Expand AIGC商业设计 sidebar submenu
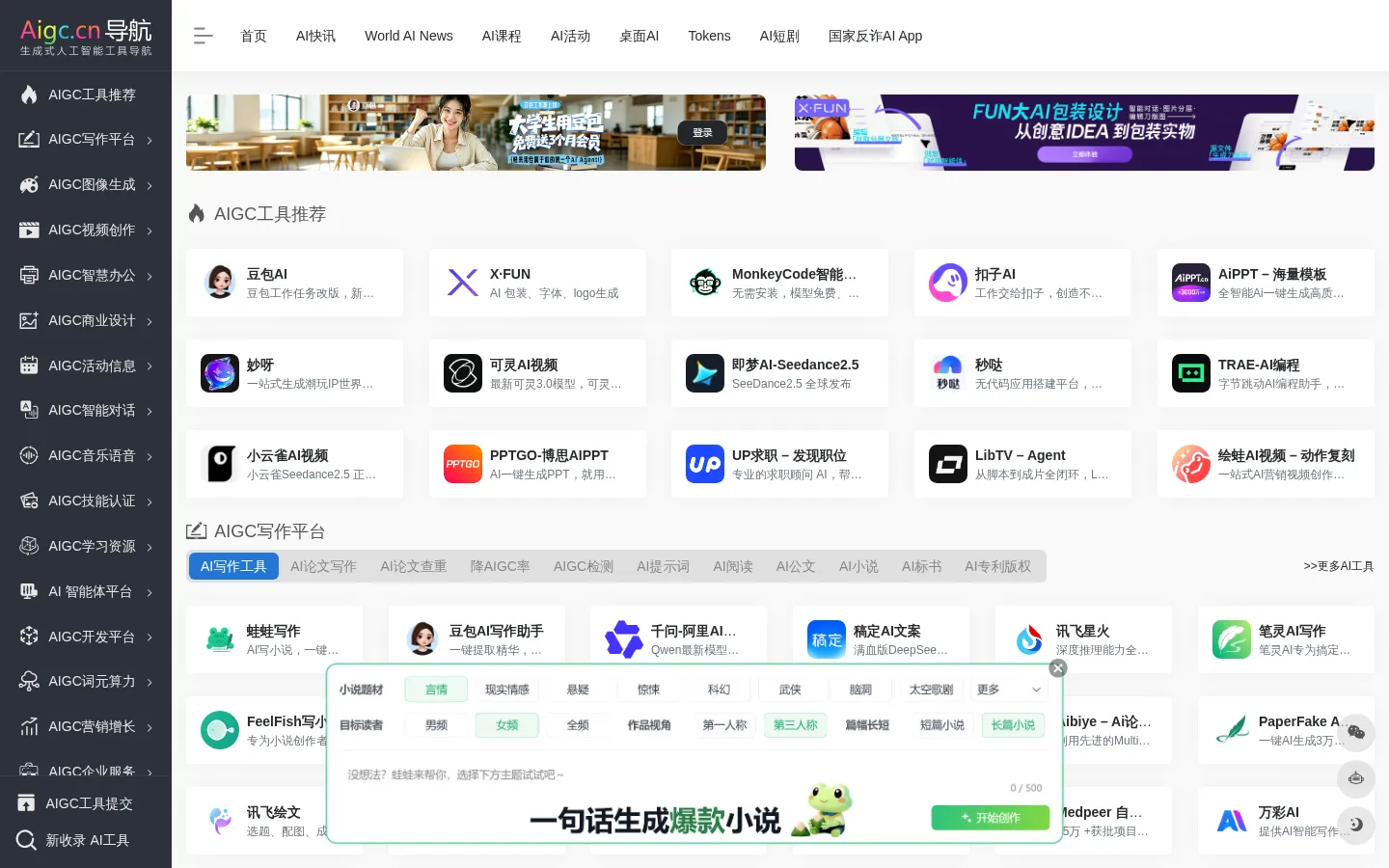The height and width of the screenshot is (868, 1389). (x=150, y=322)
